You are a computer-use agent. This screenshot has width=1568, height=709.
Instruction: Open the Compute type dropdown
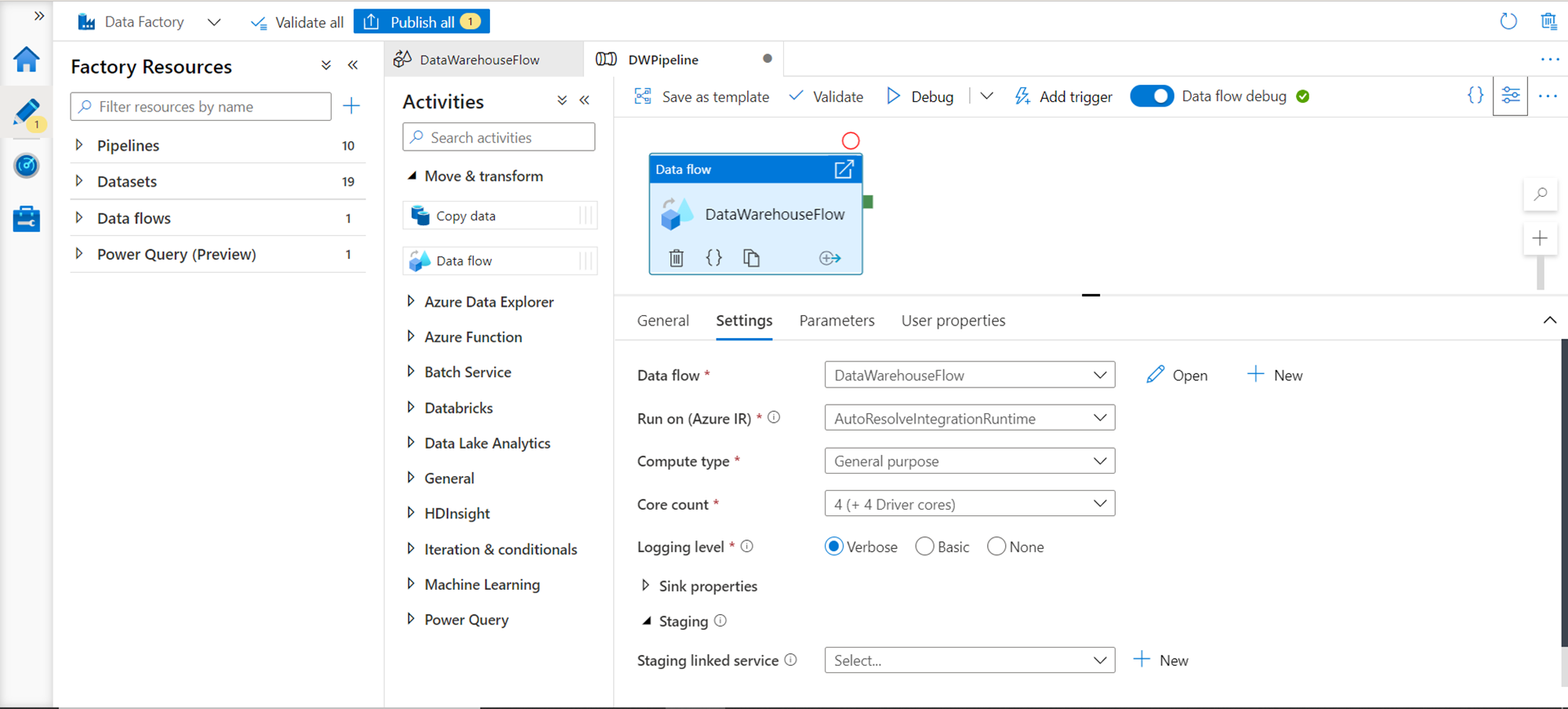[969, 461]
